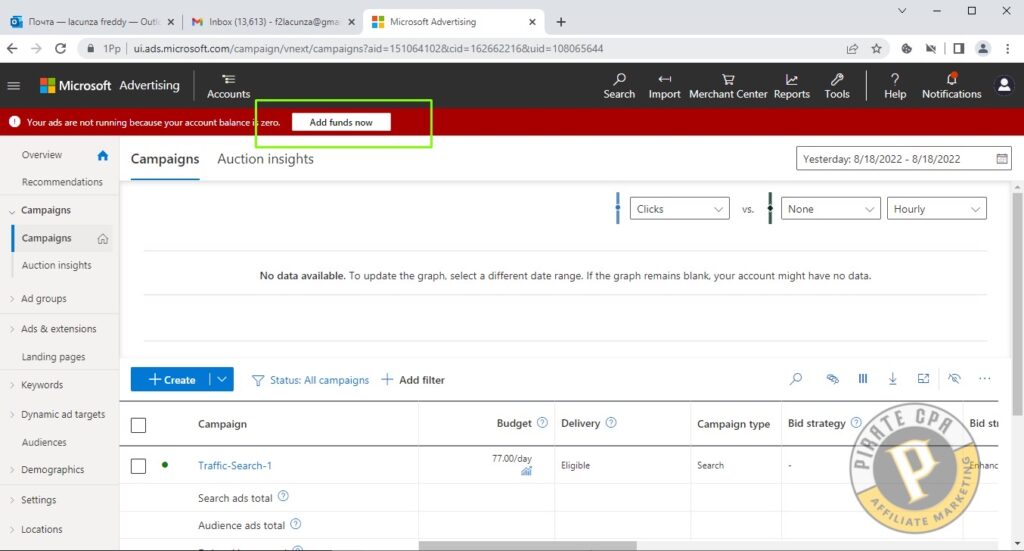Click the home icon next to Overview
This screenshot has height=551, width=1024.
click(x=103, y=155)
